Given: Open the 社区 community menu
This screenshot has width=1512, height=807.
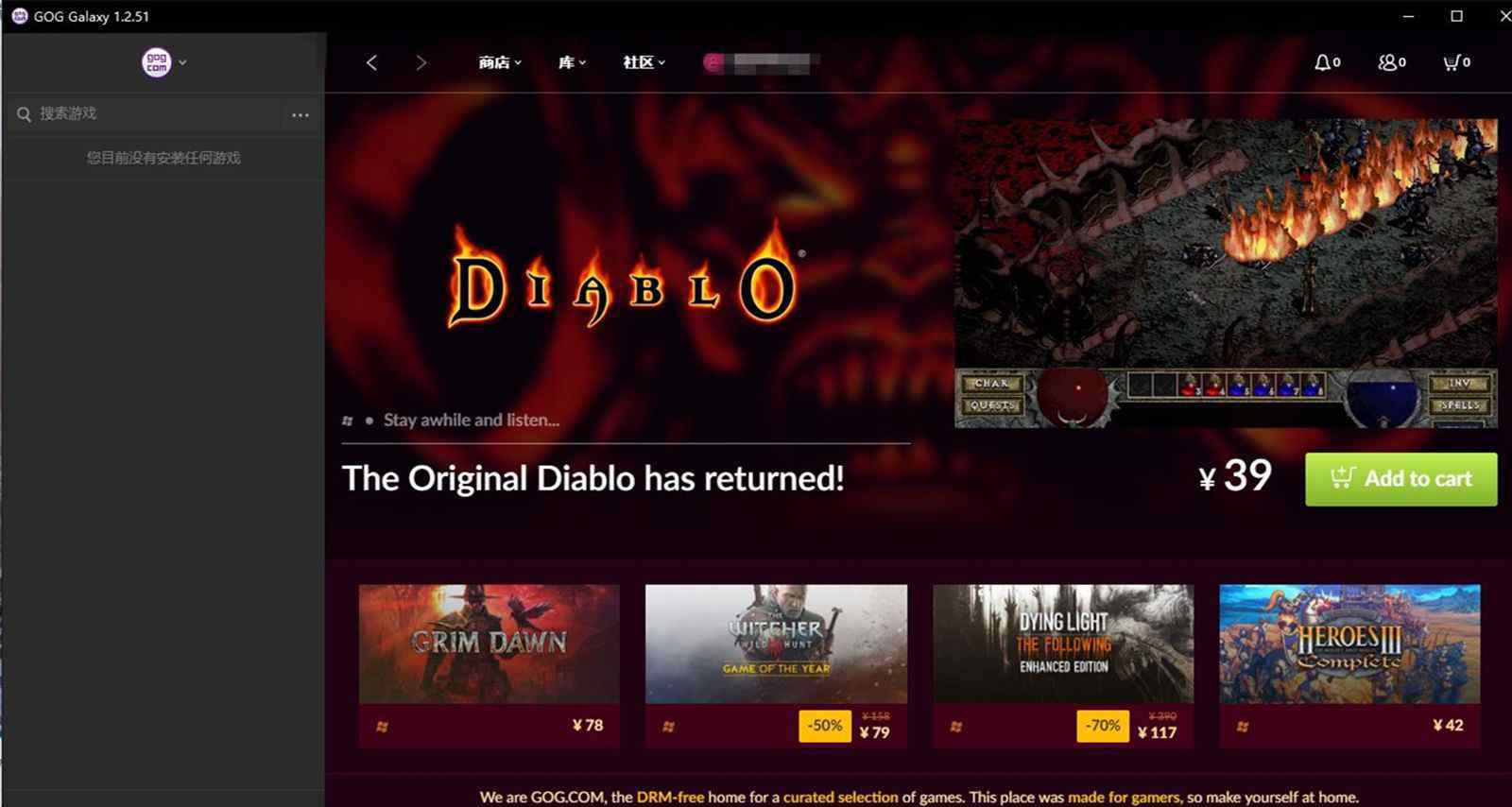Looking at the screenshot, I should [644, 62].
